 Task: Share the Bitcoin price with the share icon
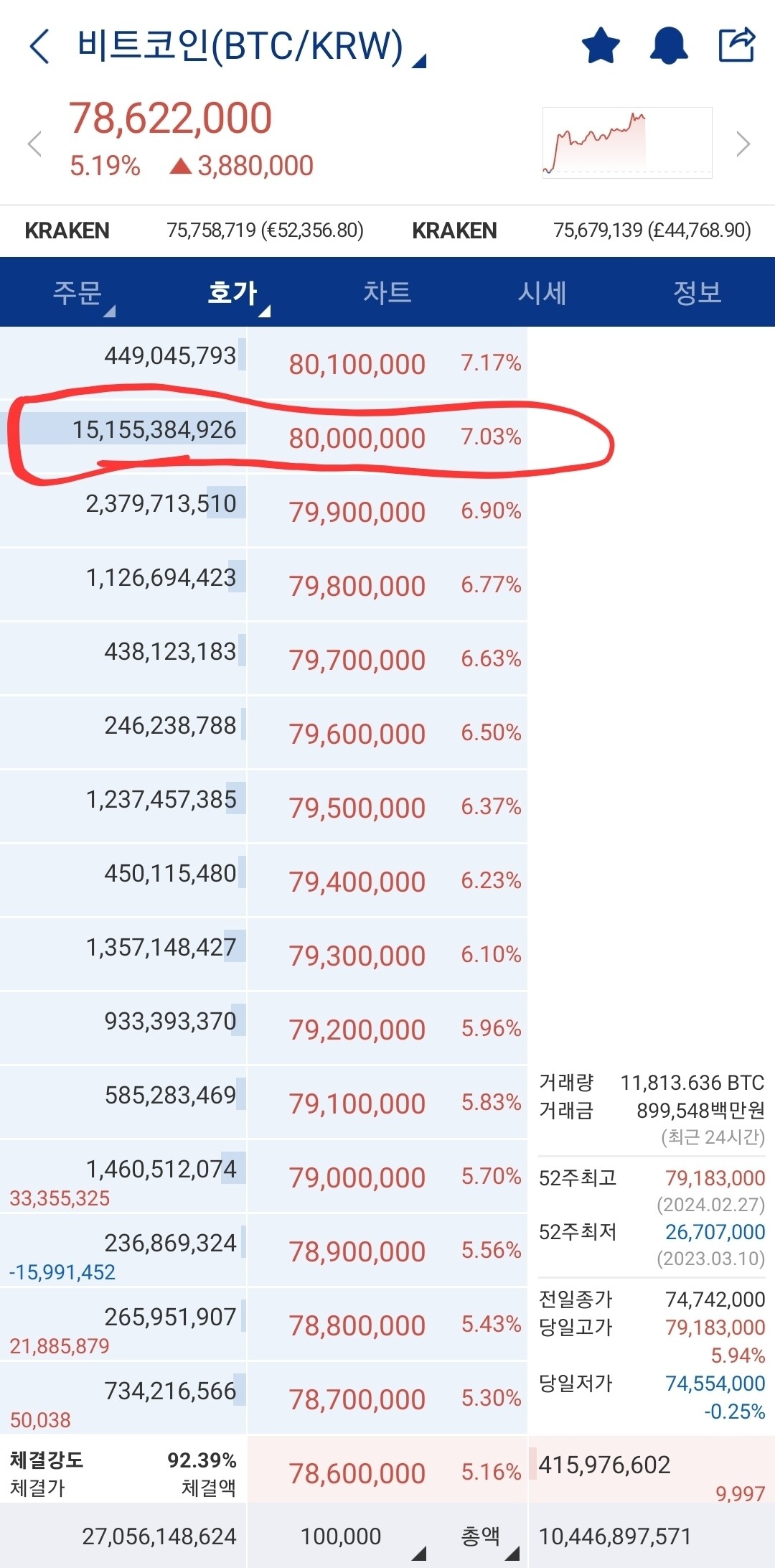click(x=736, y=45)
